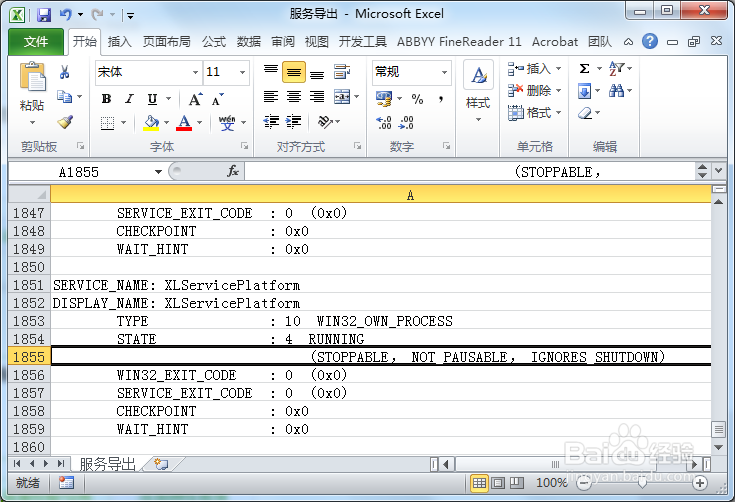
Task: Click the fx insert function button
Action: 233,172
